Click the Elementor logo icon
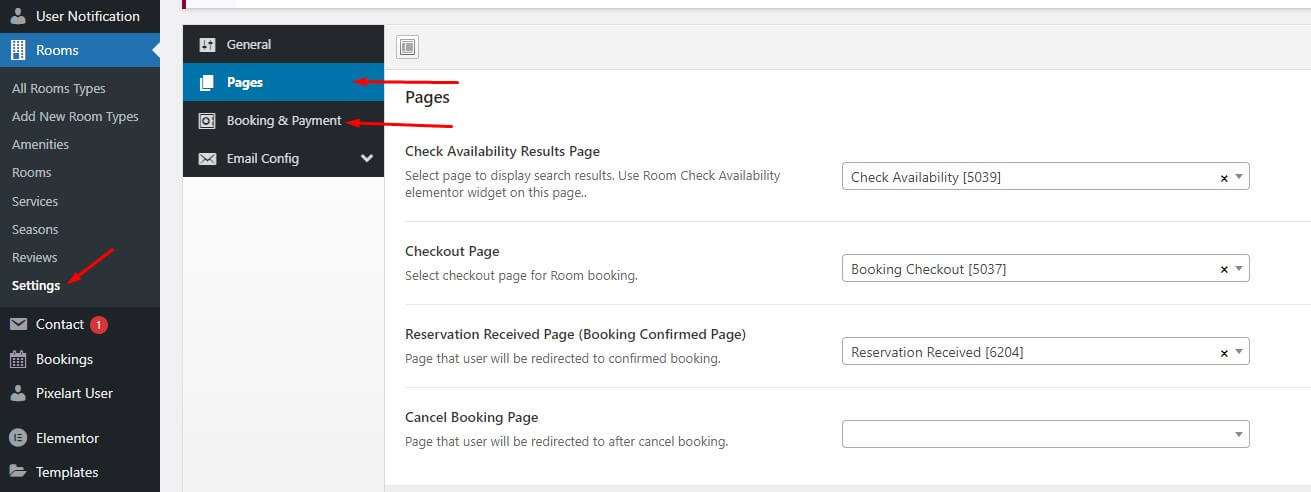 [18, 438]
